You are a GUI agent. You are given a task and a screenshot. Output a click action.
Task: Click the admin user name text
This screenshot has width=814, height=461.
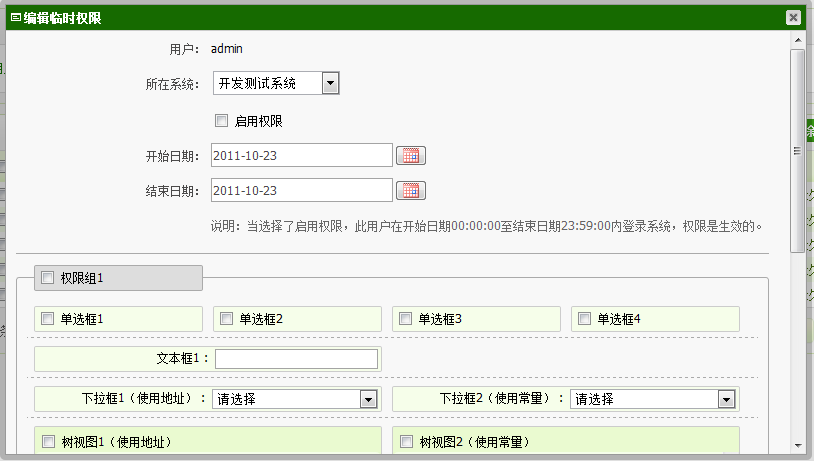[227, 49]
